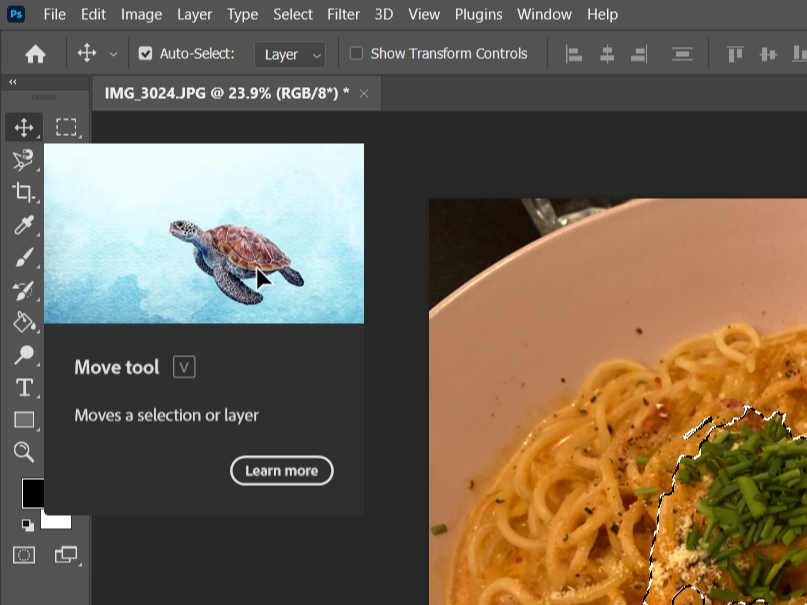Viewport: 807px width, 605px height.
Task: Open the Help menu
Action: [x=603, y=14]
